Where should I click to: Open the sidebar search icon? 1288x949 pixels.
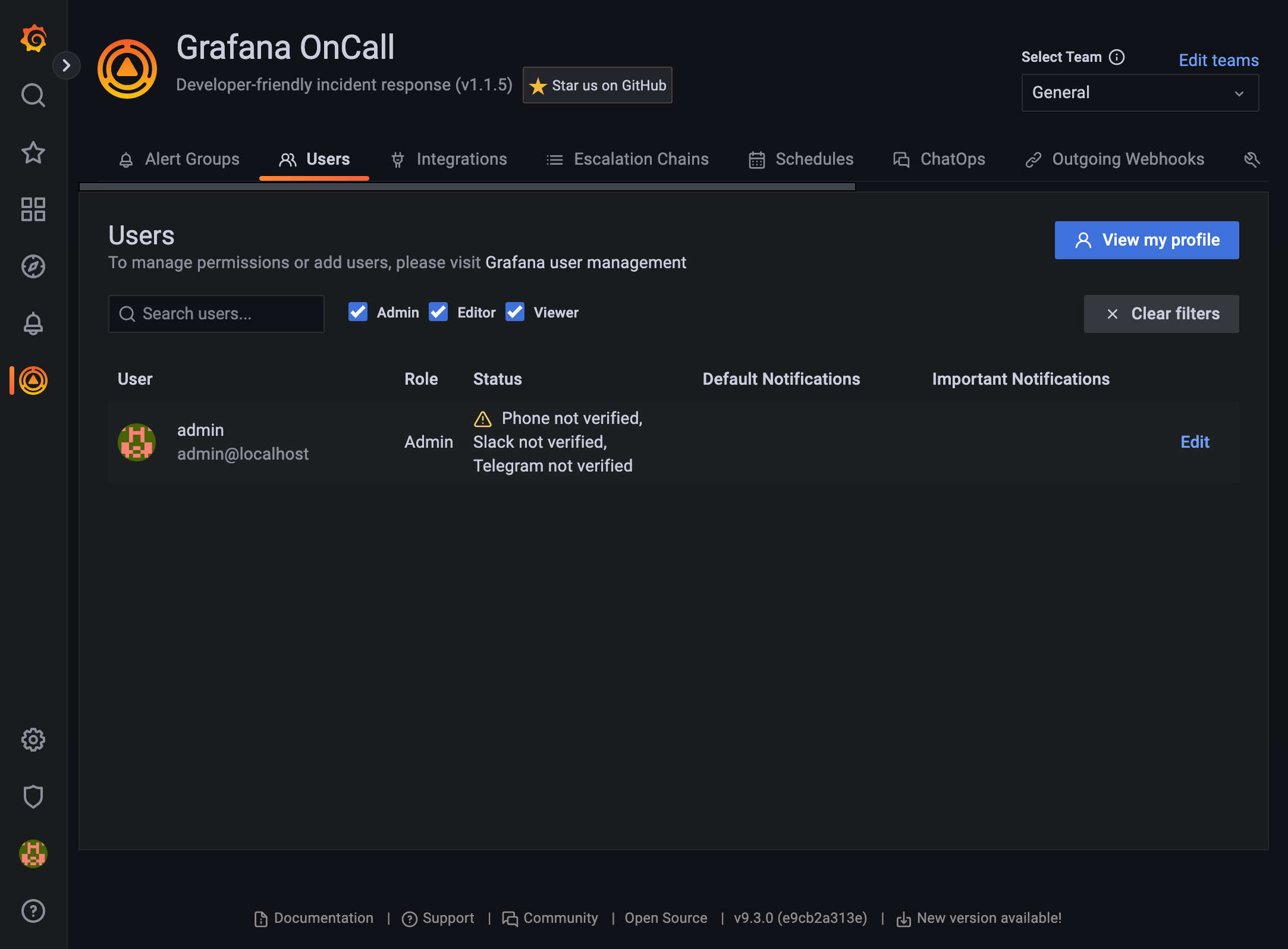[x=33, y=95]
